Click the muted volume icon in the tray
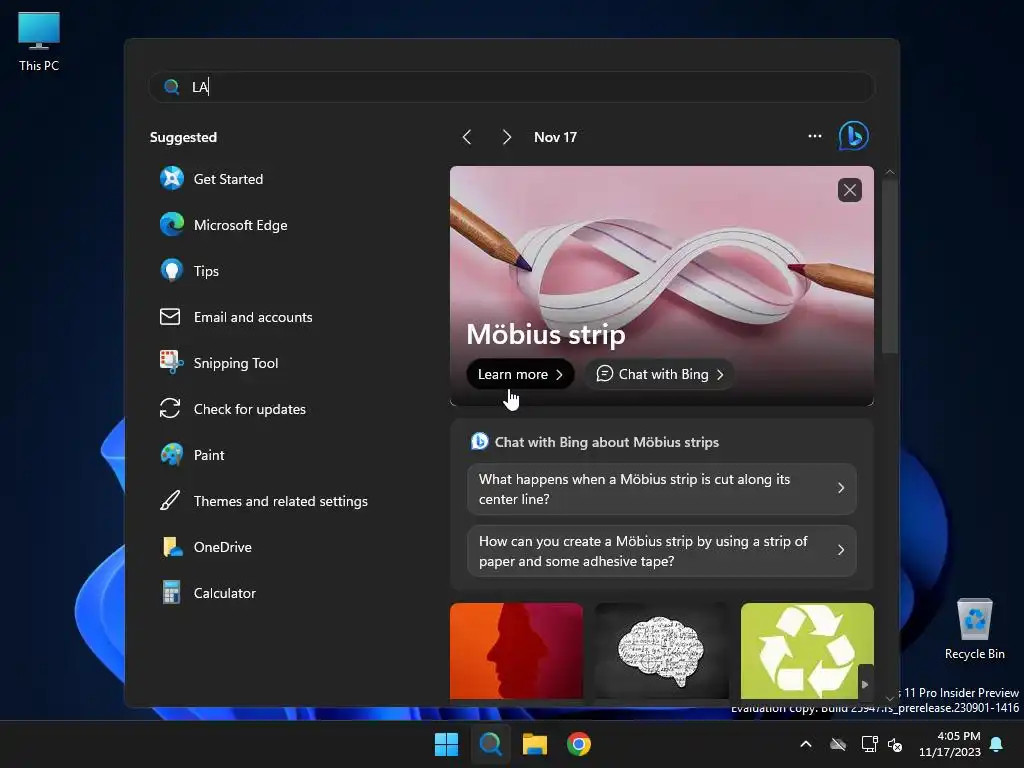This screenshot has height=768, width=1024. pos(895,744)
